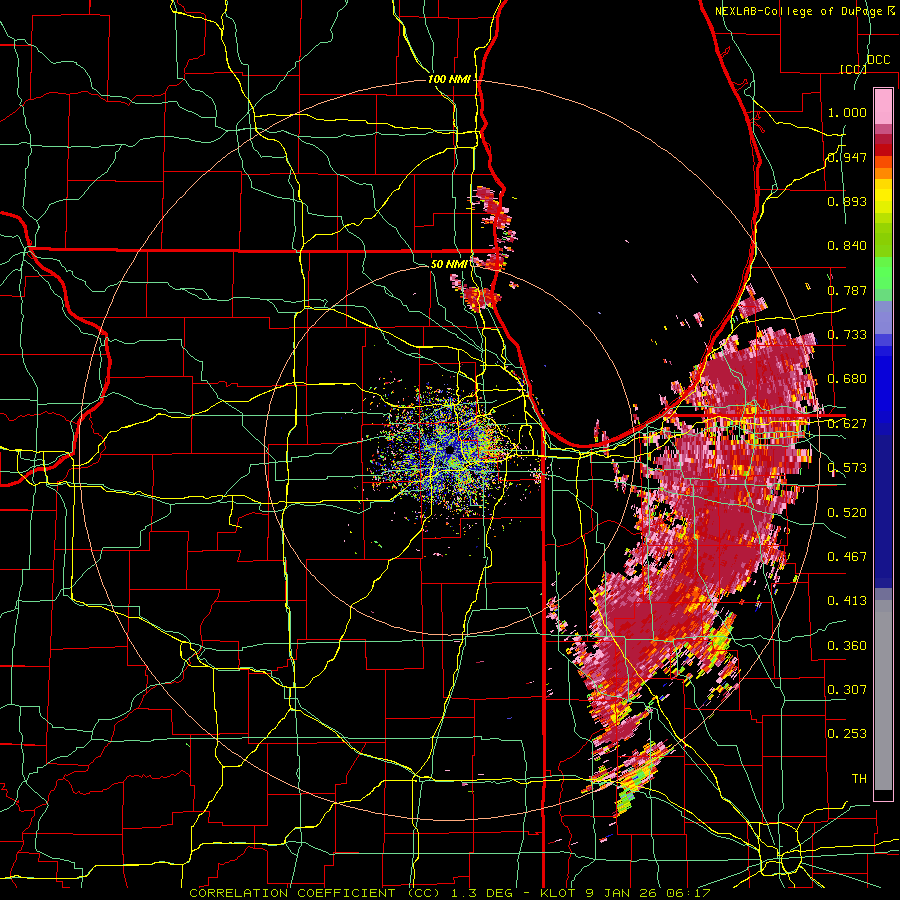Viewport: 900px width, 900px height.
Task: Select the 0.573 scale value
Action: click(x=847, y=468)
